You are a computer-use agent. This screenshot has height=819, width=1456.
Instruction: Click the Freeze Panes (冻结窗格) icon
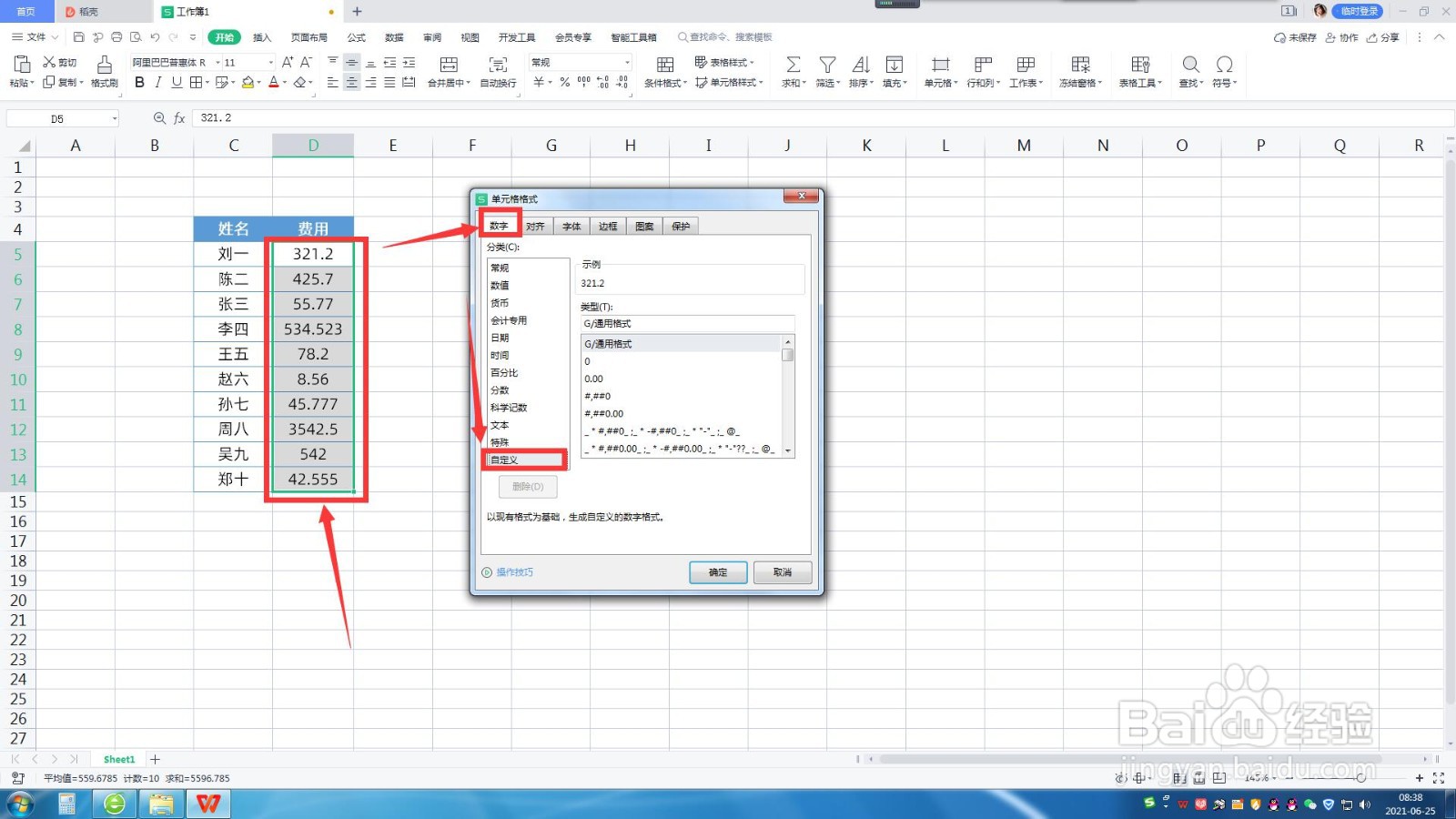tap(1080, 65)
